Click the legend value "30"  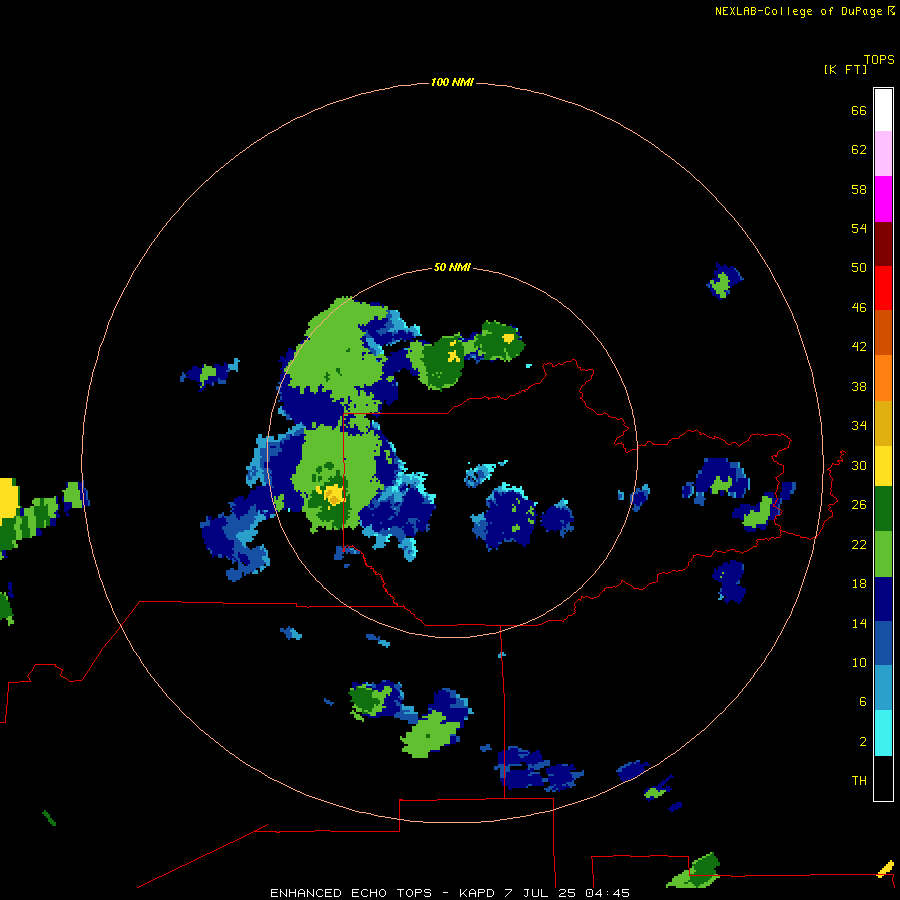click(859, 465)
